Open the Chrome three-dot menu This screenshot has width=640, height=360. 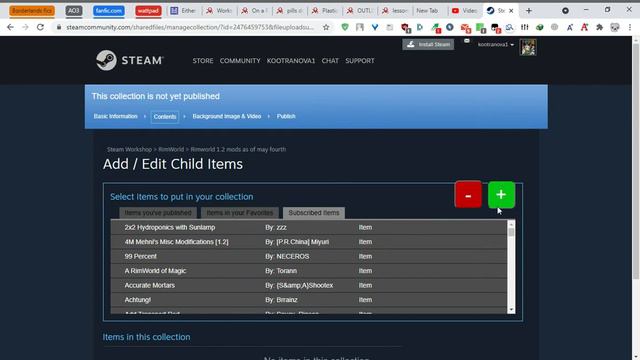[630, 27]
